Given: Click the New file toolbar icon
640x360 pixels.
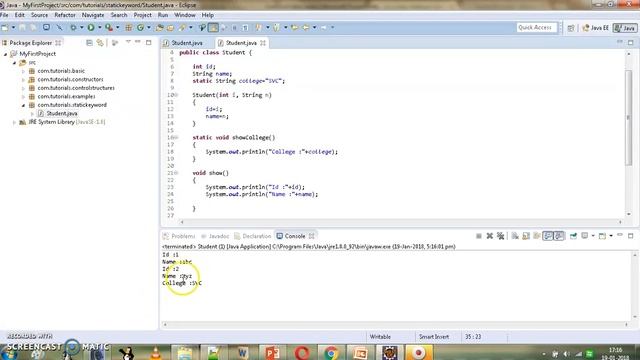Looking at the screenshot, I should (5, 27).
